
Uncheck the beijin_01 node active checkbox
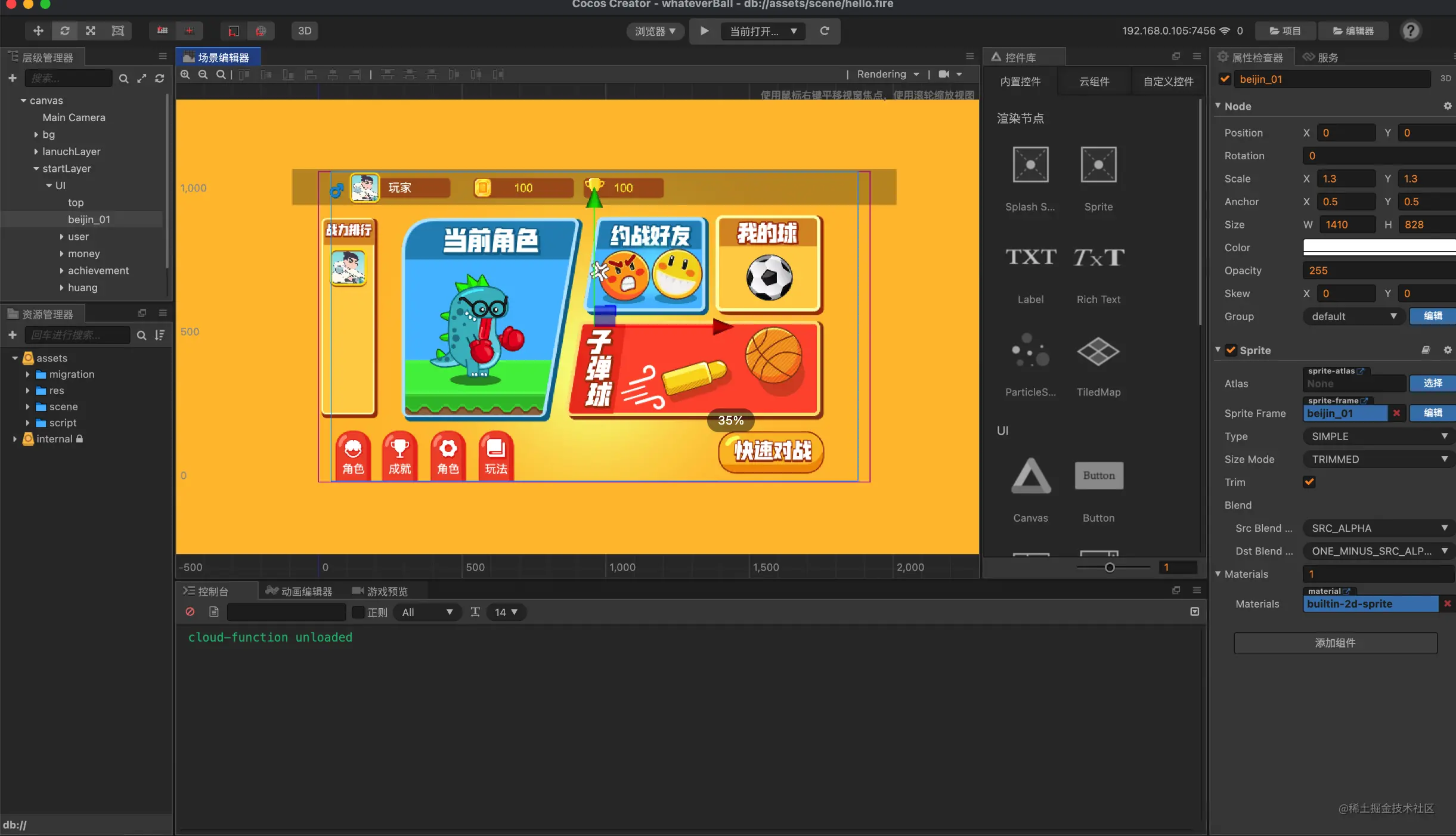(1225, 79)
